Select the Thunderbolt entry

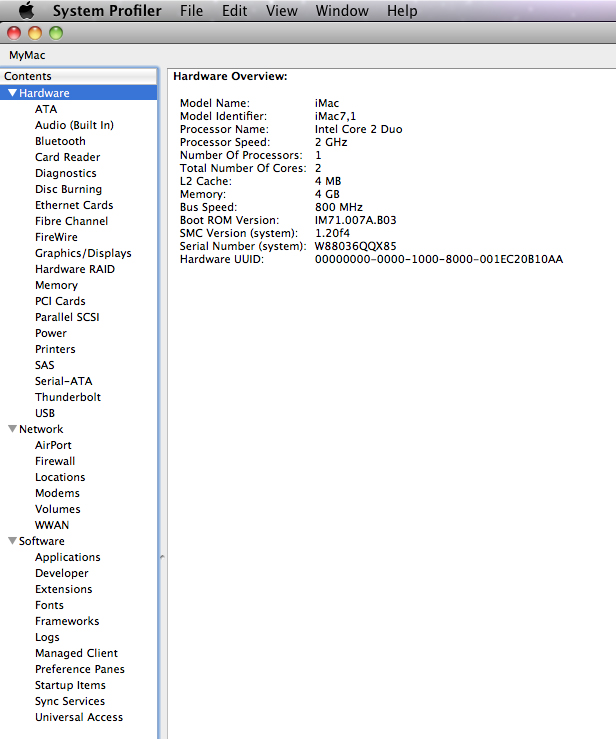point(68,397)
